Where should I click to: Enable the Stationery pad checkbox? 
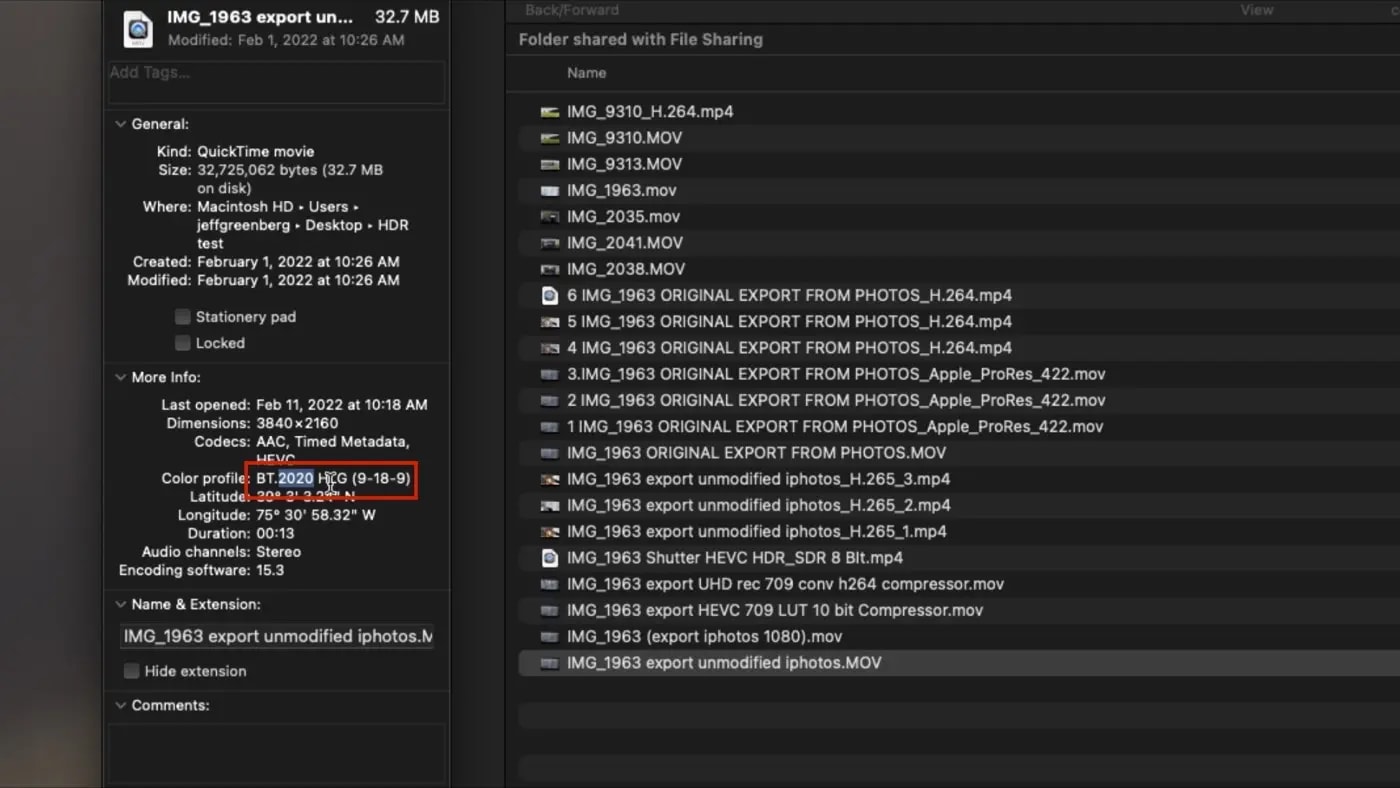(x=183, y=316)
